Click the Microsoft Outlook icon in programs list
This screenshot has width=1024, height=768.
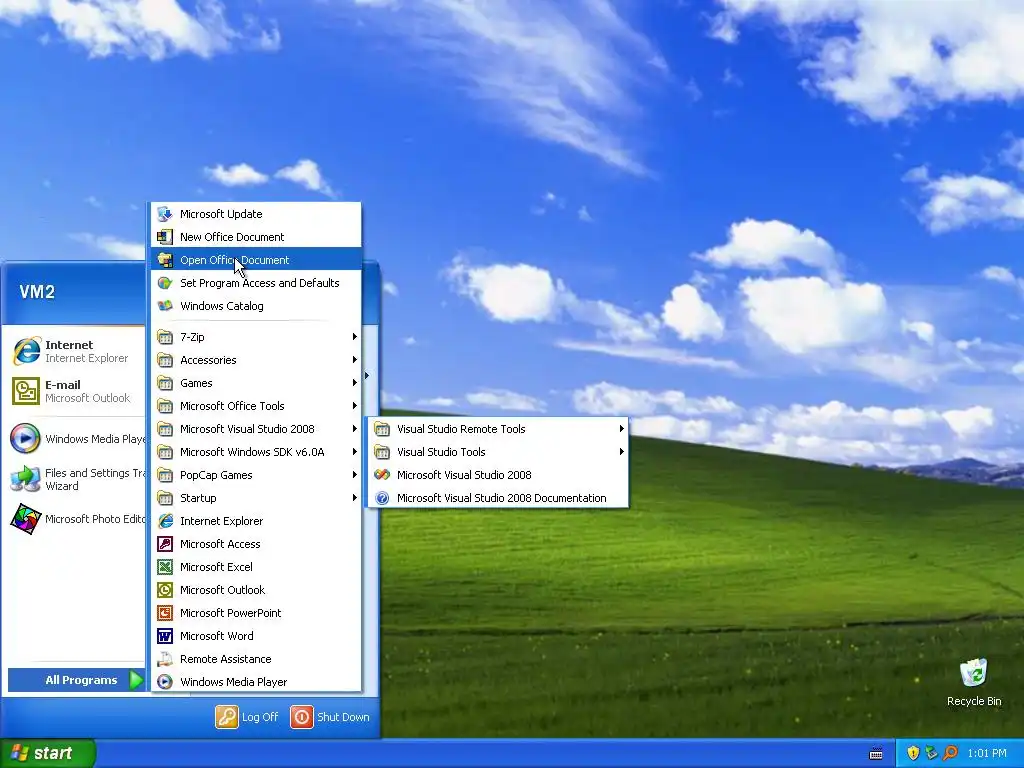click(165, 590)
